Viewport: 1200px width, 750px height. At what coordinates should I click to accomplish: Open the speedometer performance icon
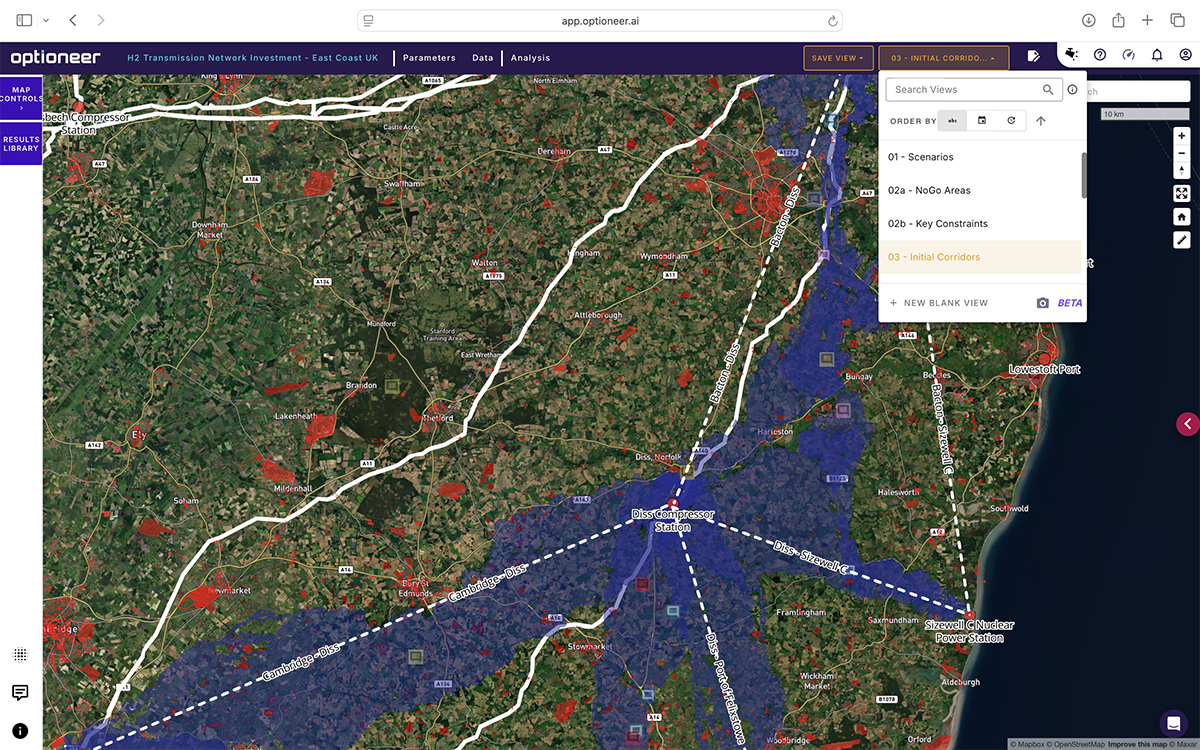(1129, 55)
